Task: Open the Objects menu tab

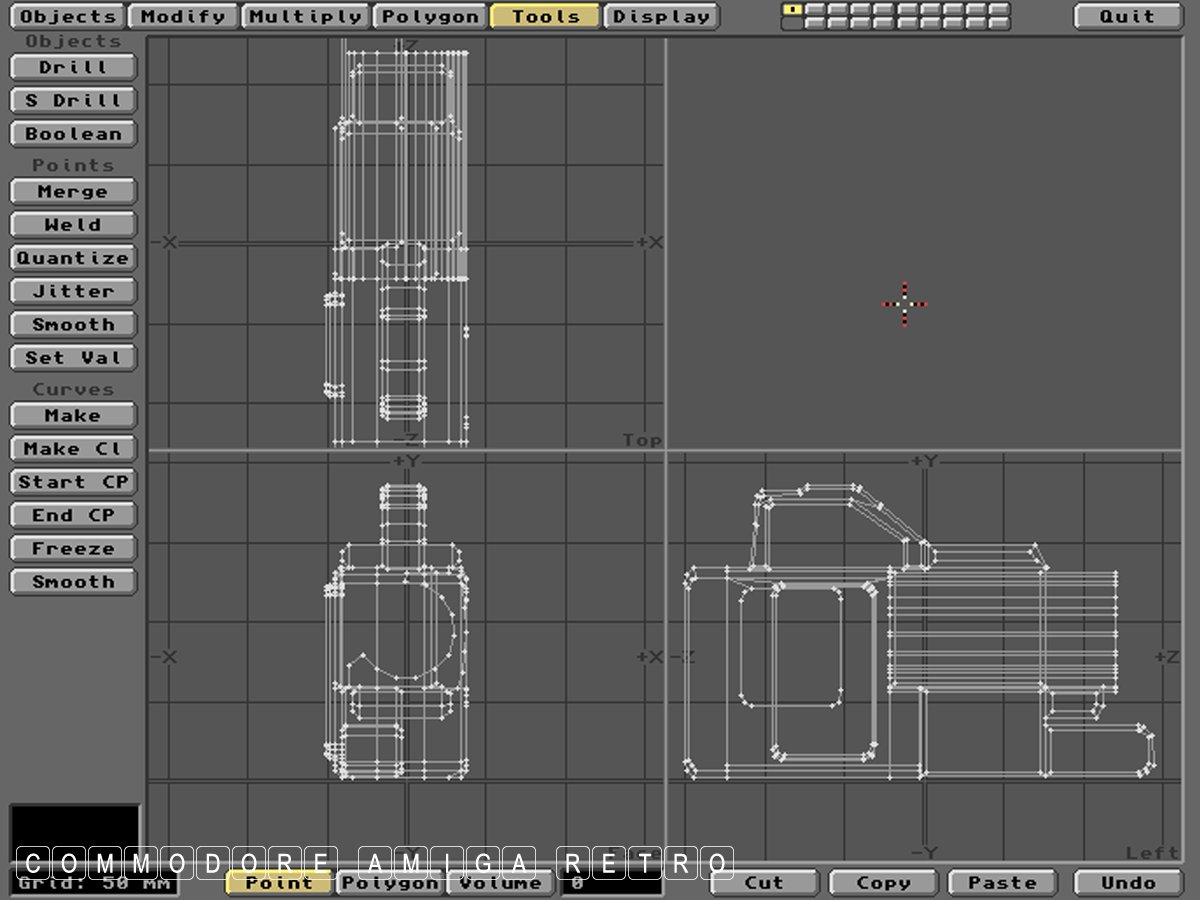Action: click(68, 16)
